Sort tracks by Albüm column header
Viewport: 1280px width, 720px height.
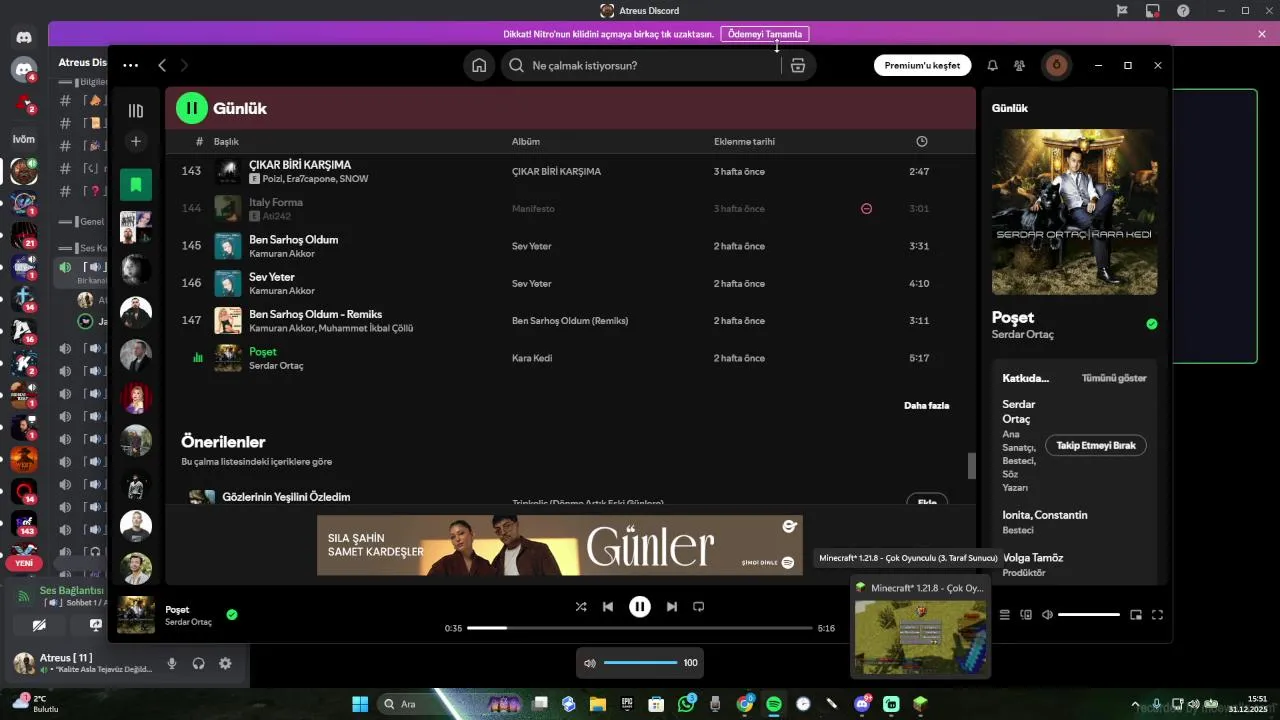click(x=526, y=141)
